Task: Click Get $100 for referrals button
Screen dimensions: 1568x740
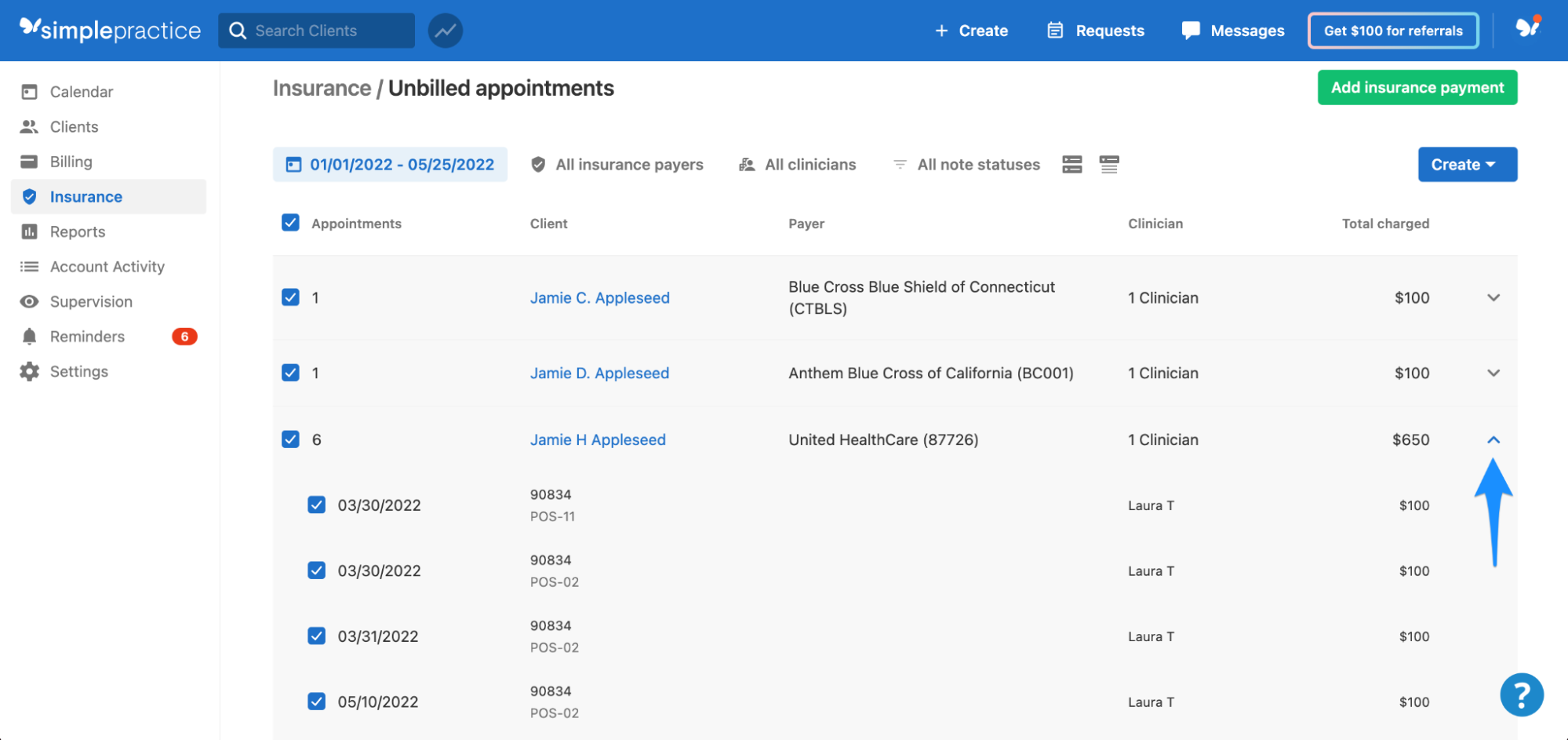Action: point(1393,31)
